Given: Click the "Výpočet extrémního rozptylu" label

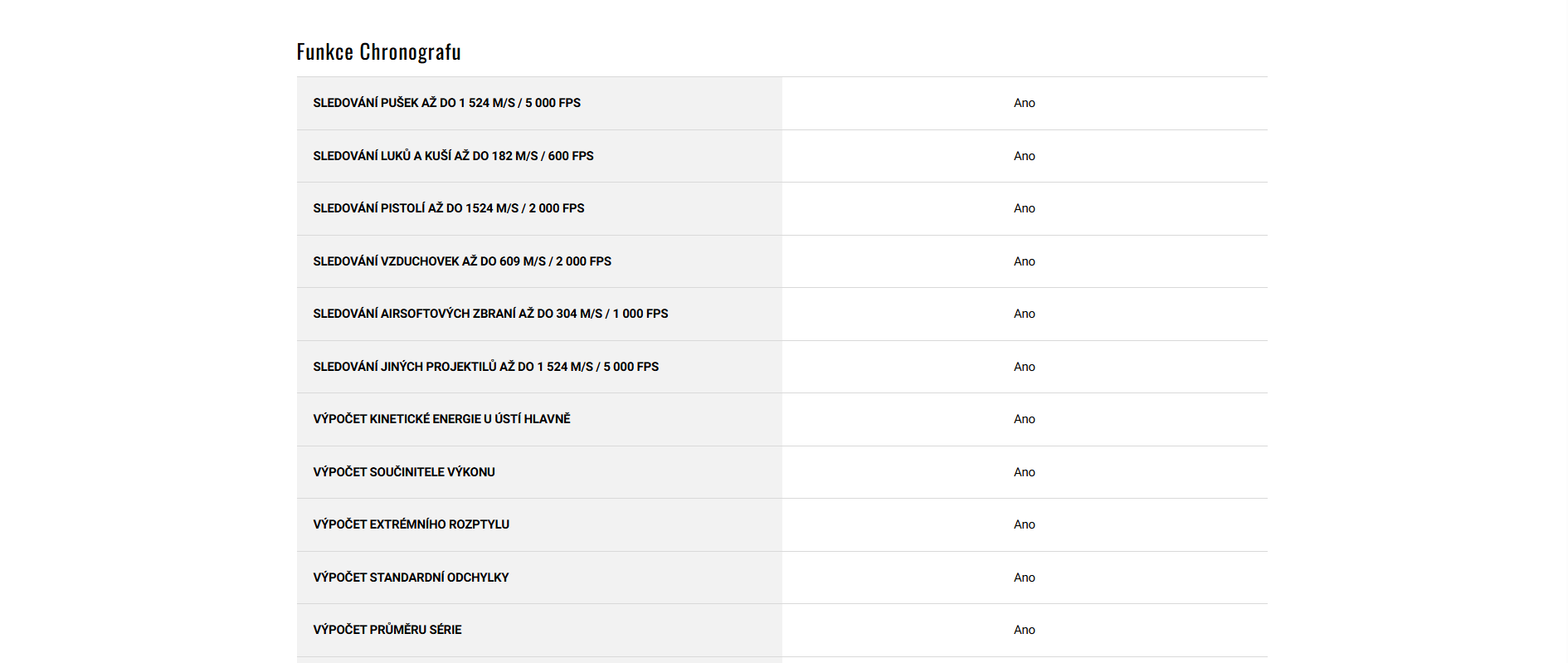Looking at the screenshot, I should click(411, 524).
